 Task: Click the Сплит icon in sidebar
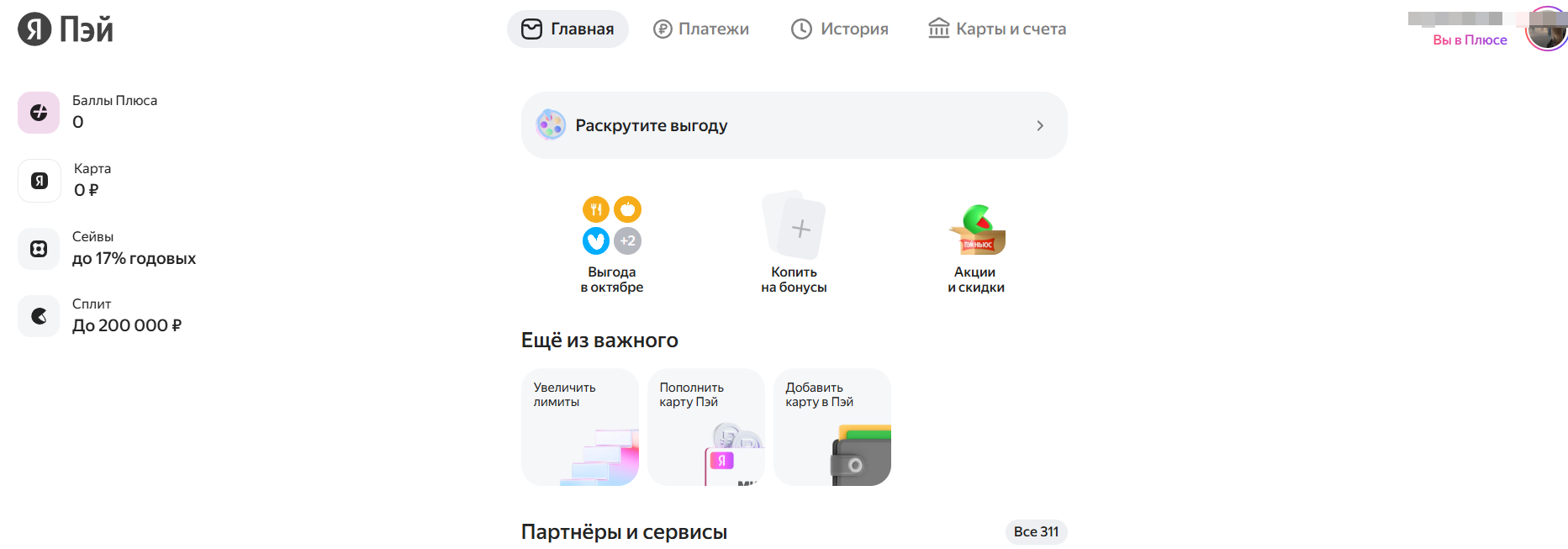tap(39, 316)
